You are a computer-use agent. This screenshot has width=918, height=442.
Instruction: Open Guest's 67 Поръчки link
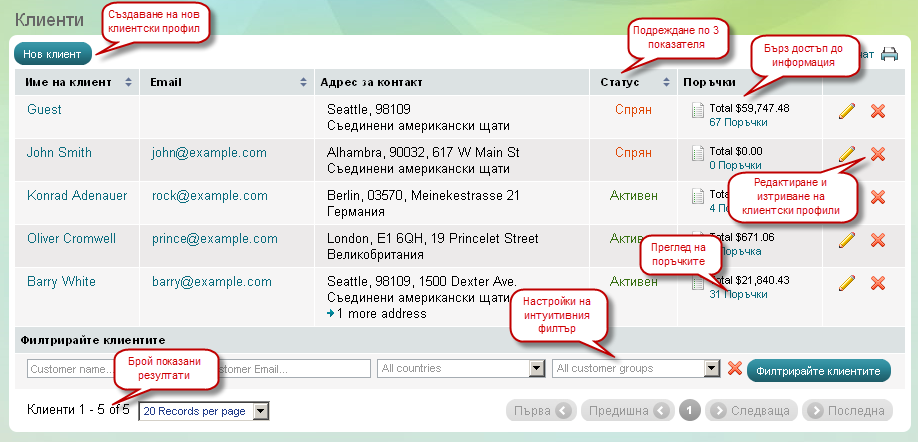(738, 122)
